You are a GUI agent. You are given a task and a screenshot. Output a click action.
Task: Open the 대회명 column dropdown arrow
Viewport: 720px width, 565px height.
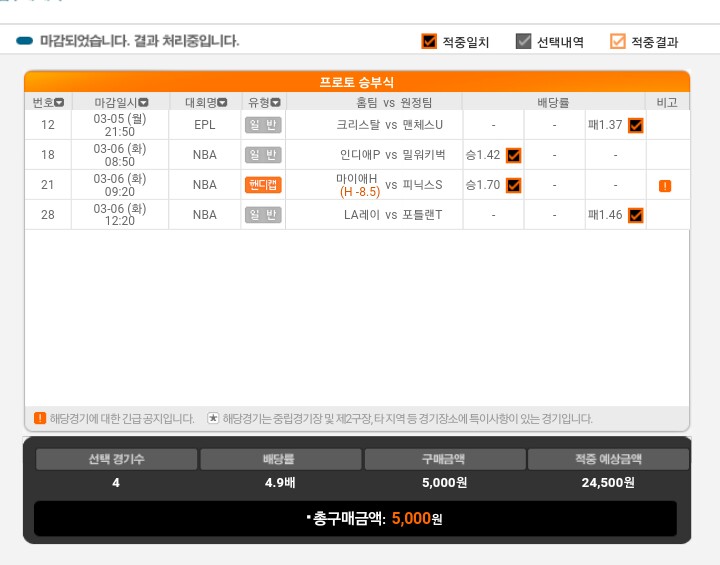[x=222, y=102]
